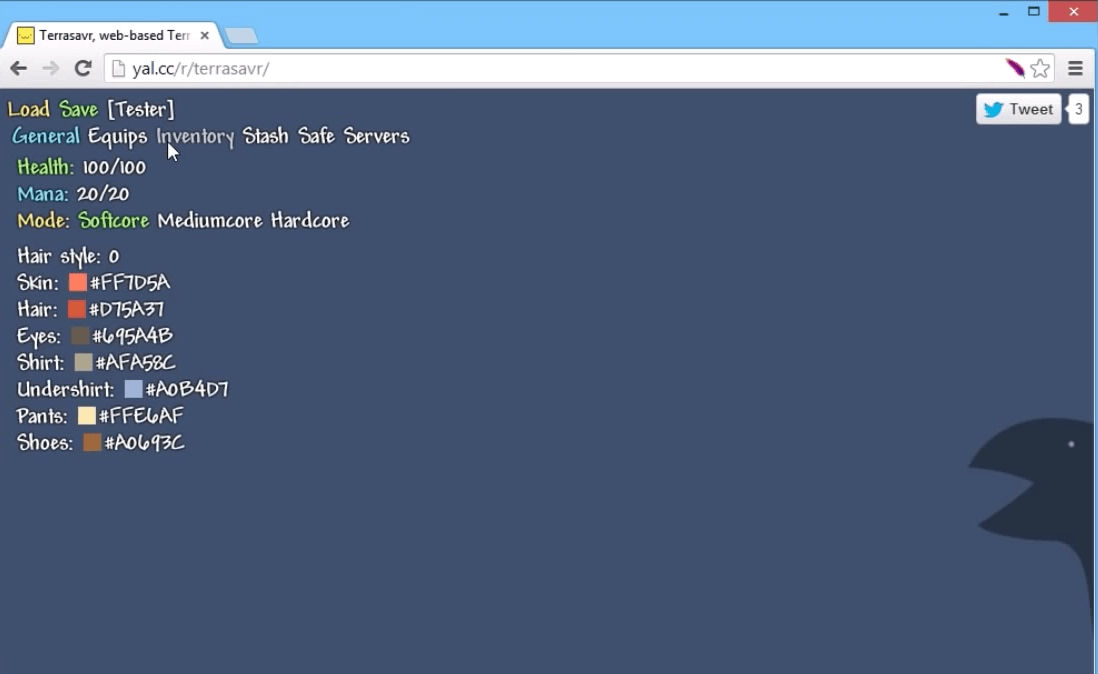Click the Health value 100/100

pyautogui.click(x=114, y=167)
